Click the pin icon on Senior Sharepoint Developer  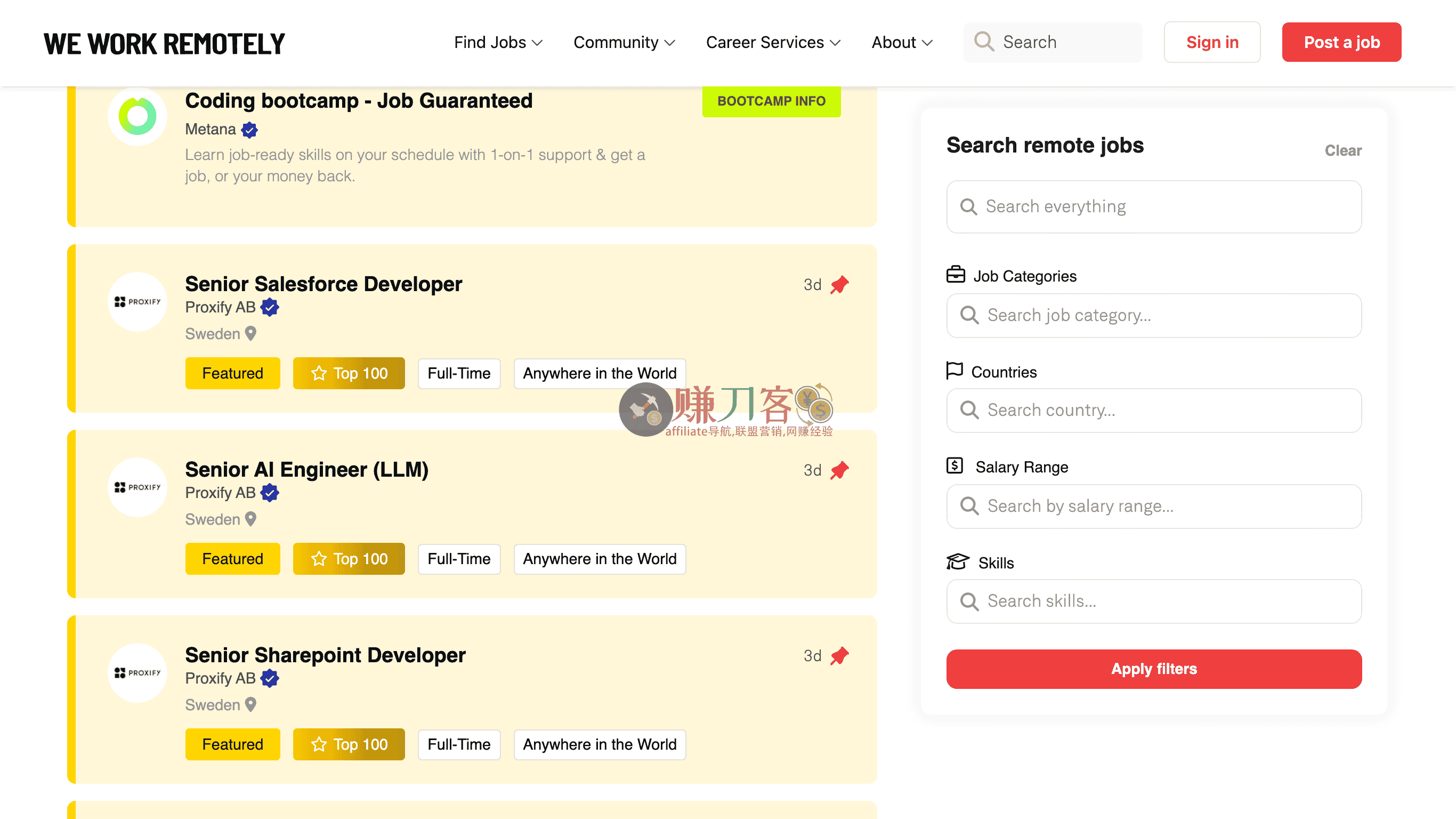coord(839,655)
